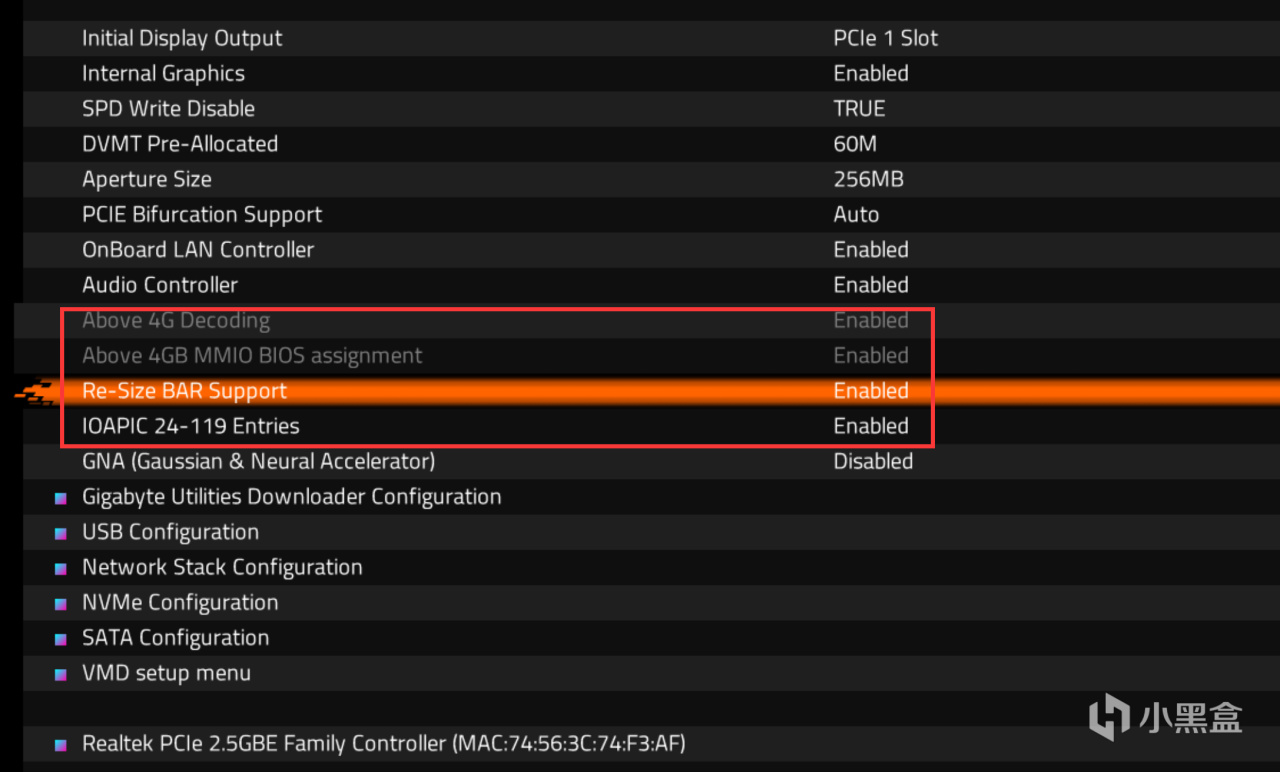Click the square bullet icon beside NVMe Configuration
The width and height of the screenshot is (1280, 772).
(x=61, y=603)
